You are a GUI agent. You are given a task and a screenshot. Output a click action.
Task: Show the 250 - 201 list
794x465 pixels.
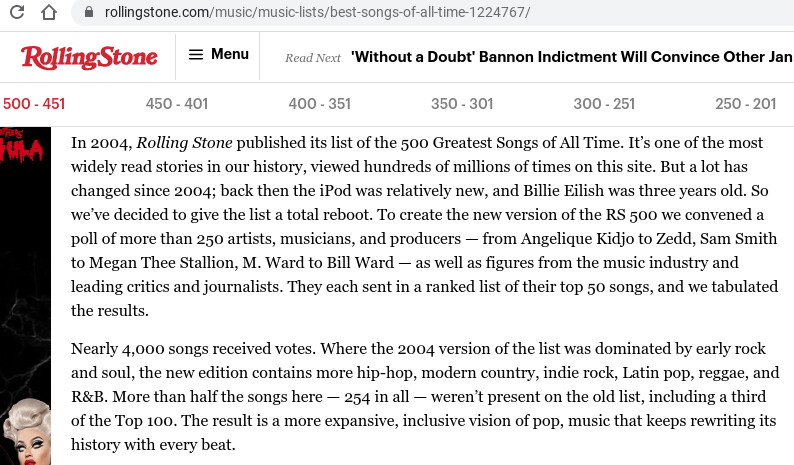(745, 104)
